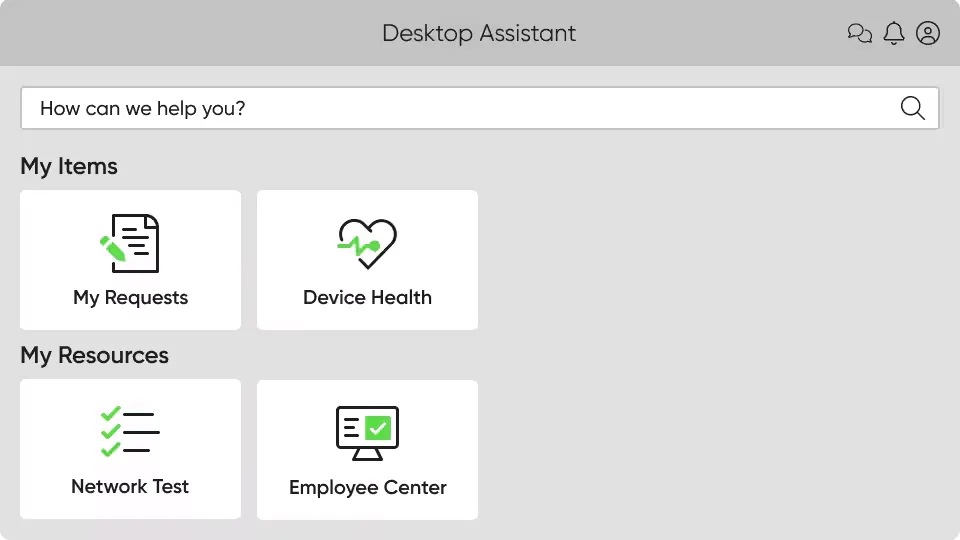
Task: Click the My Items section heading
Action: tap(69, 166)
